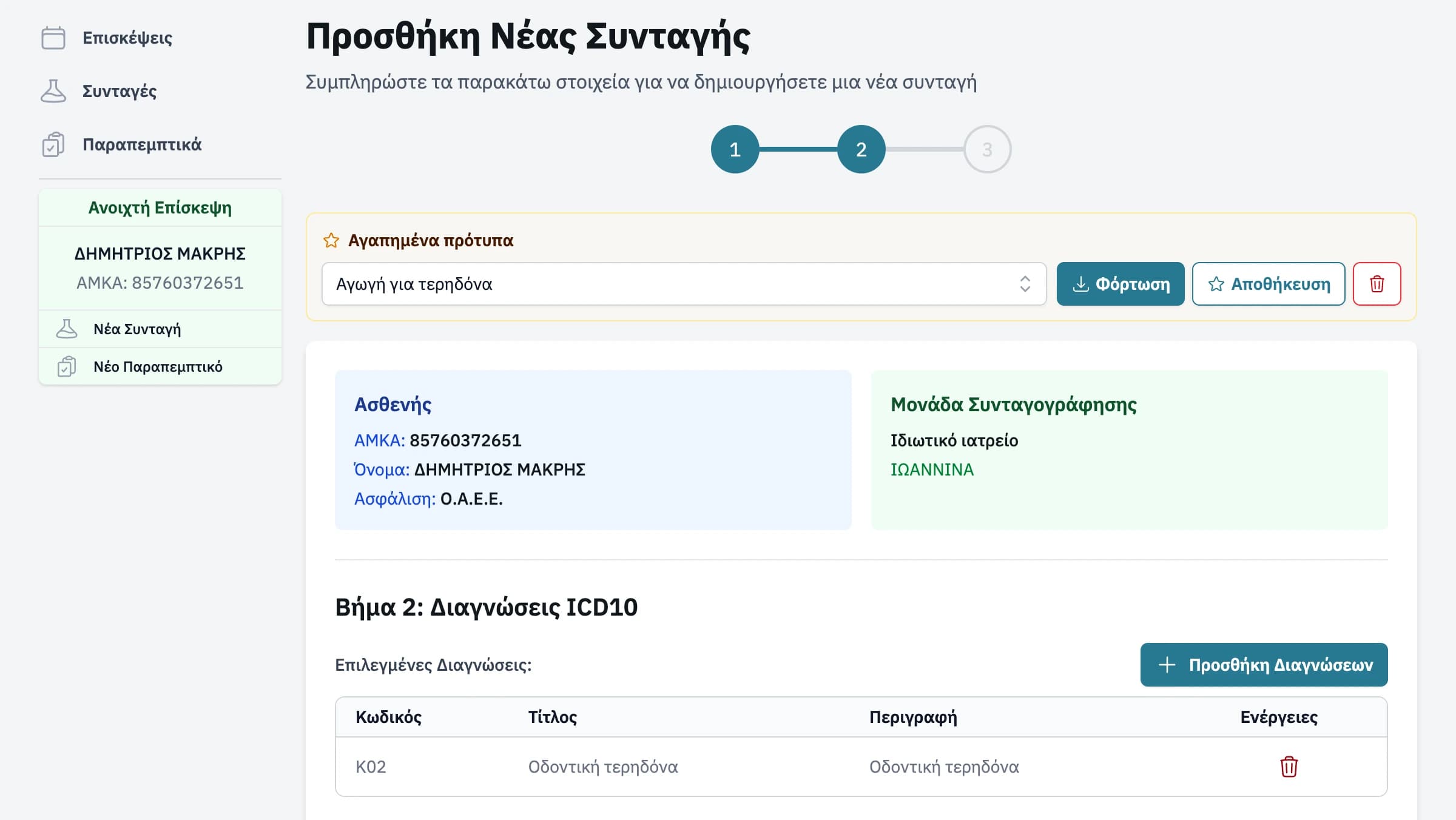Click the K02 code cell
Image resolution: width=1456 pixels, height=820 pixels.
click(x=371, y=767)
